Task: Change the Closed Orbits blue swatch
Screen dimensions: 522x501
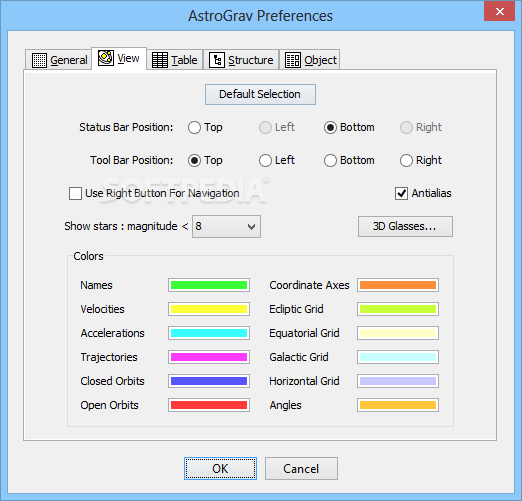Action: coord(209,381)
